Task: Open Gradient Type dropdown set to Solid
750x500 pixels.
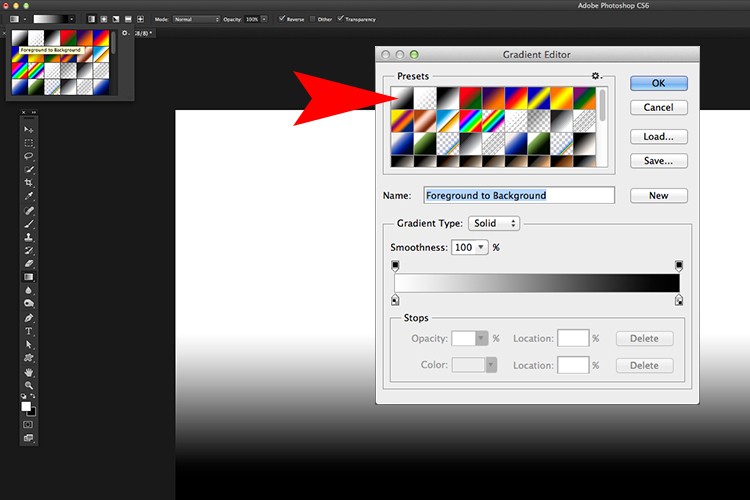Action: [494, 223]
